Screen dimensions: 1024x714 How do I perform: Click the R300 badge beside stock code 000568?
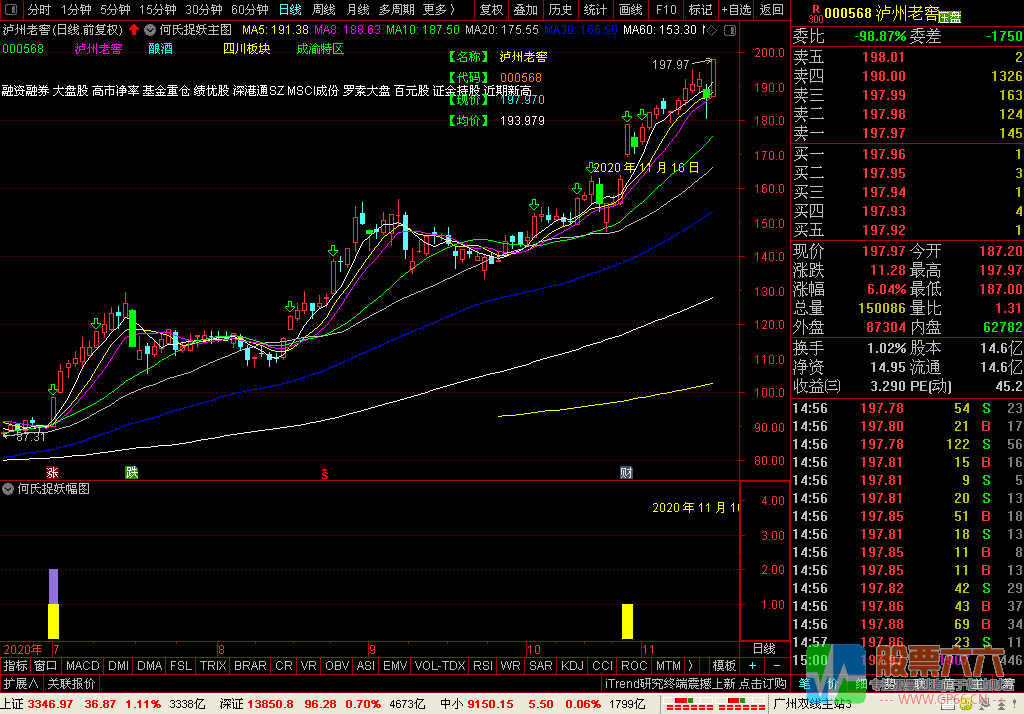click(x=814, y=14)
